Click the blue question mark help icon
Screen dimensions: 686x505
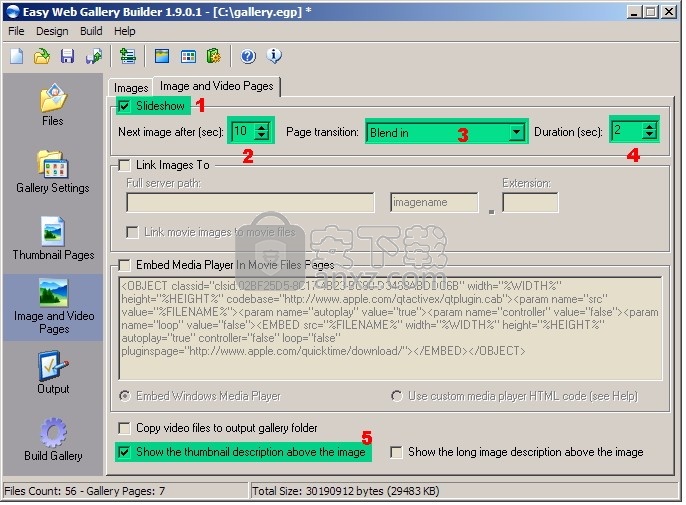(248, 56)
